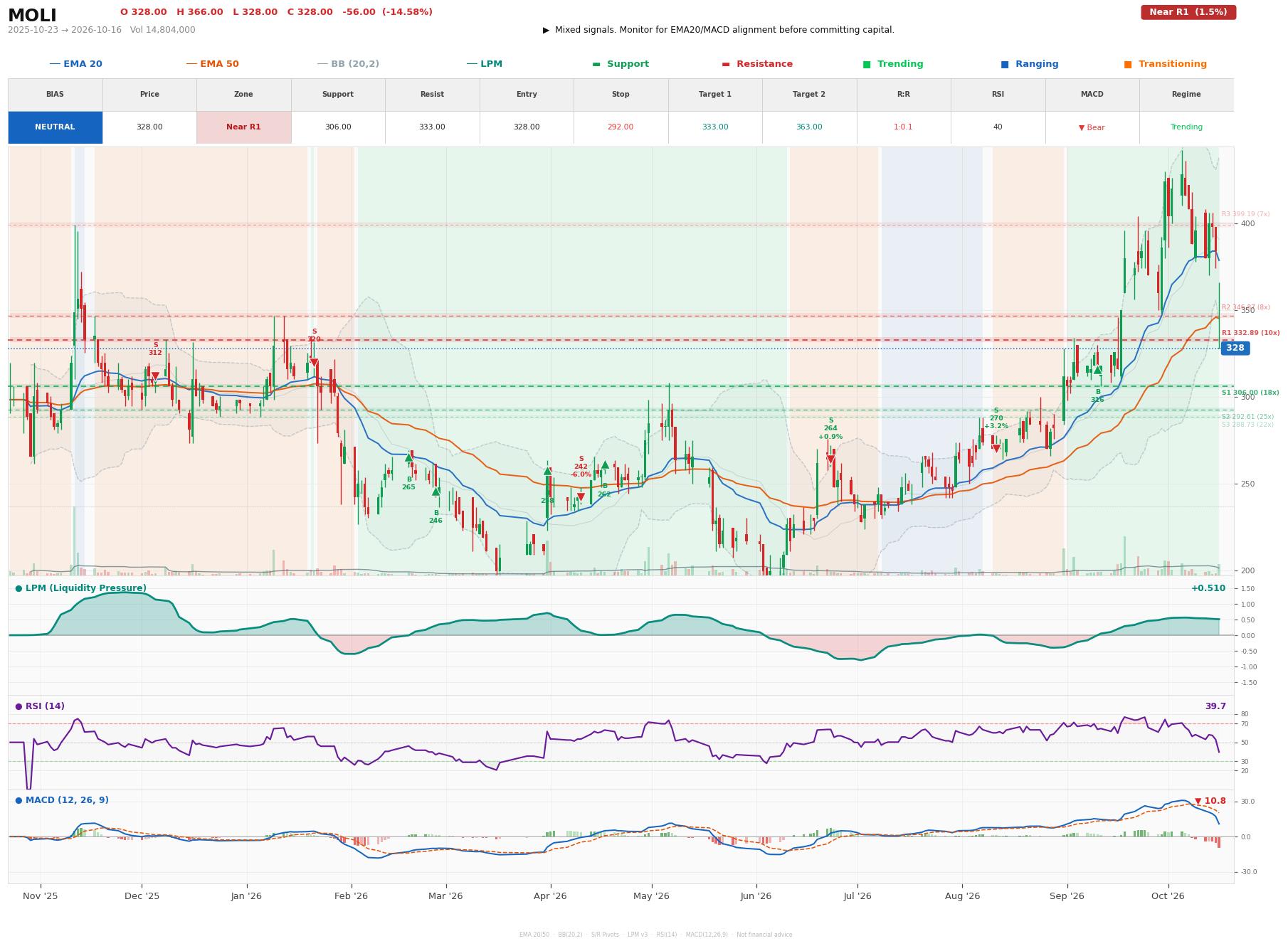Click the blue Ranging legend swatch
Image resolution: width=1288 pixels, height=946 pixels.
tap(1005, 64)
